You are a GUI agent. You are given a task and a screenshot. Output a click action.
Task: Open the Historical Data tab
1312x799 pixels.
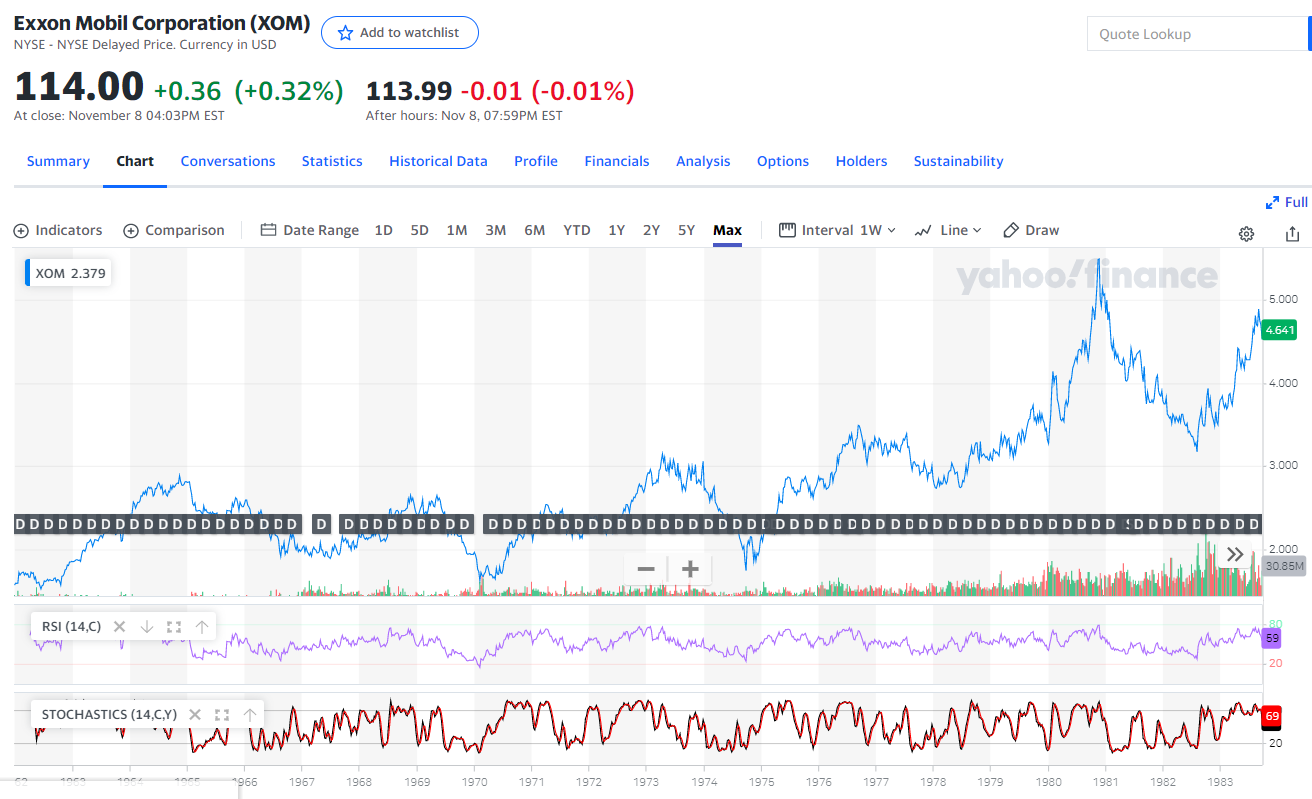(438, 161)
